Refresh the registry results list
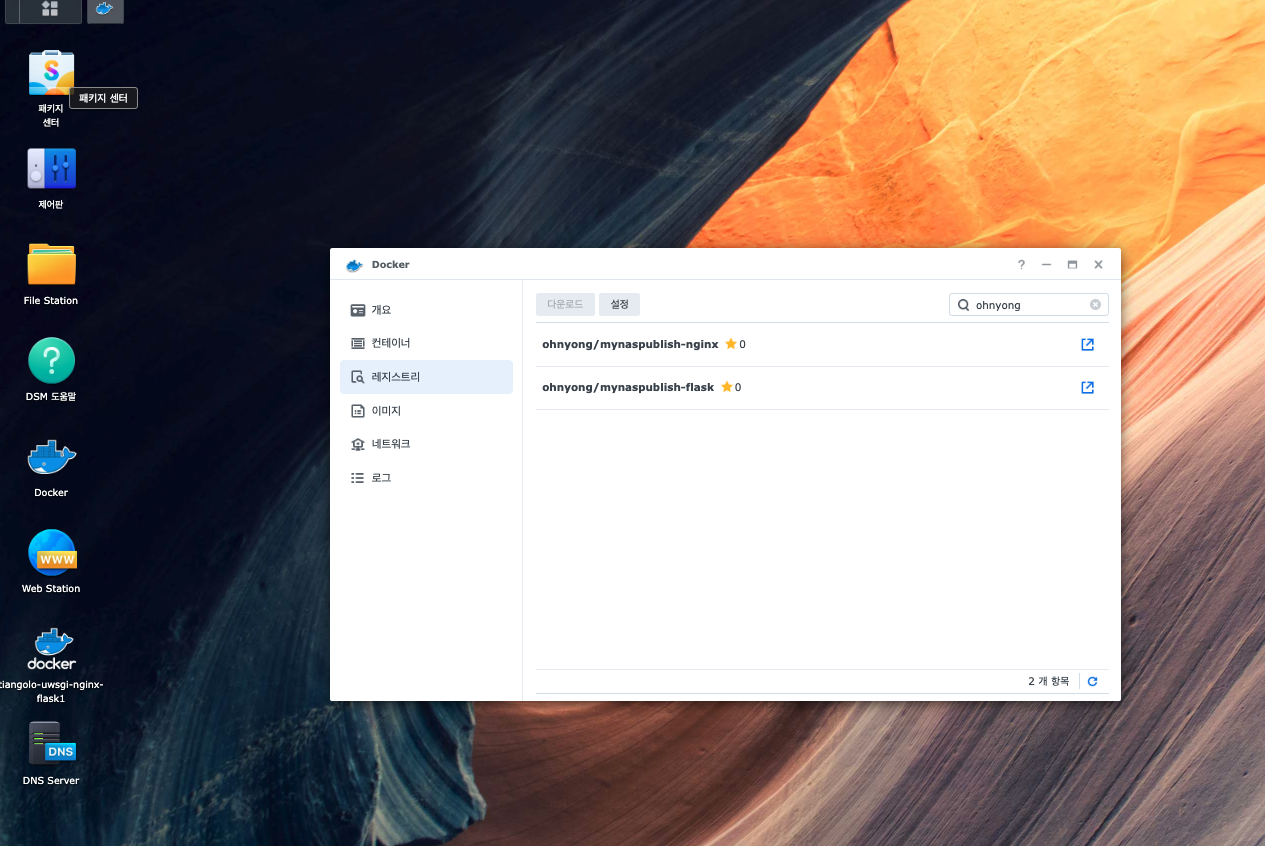The height and width of the screenshot is (846, 1265). [x=1092, y=681]
